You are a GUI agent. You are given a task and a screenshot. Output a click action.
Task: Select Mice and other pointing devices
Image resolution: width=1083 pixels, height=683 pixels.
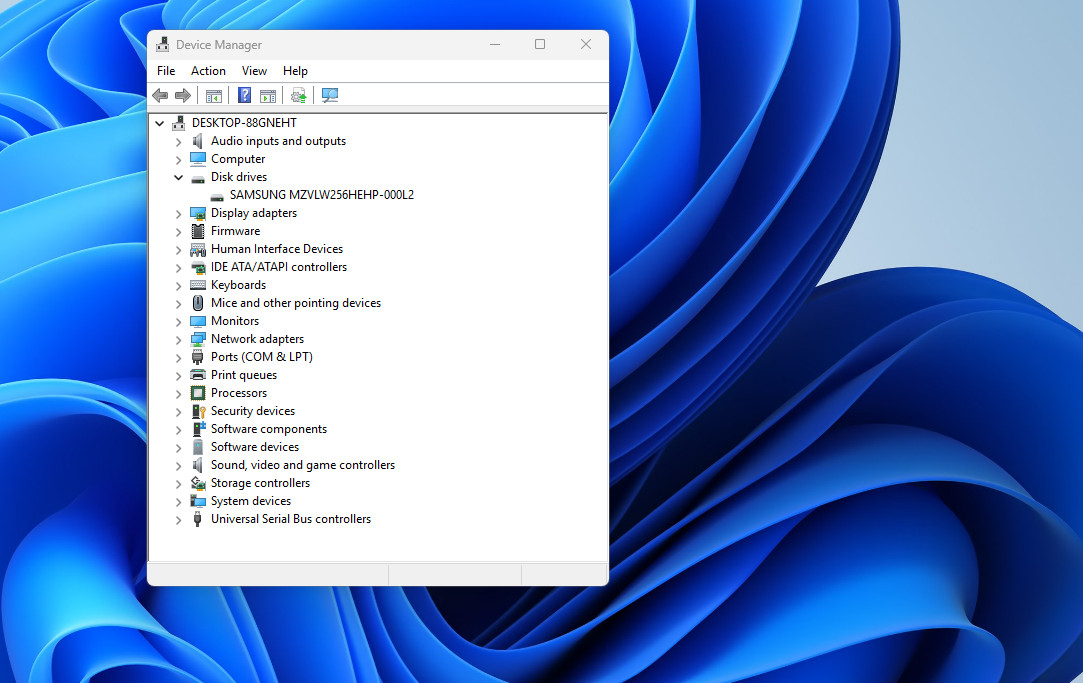click(295, 303)
